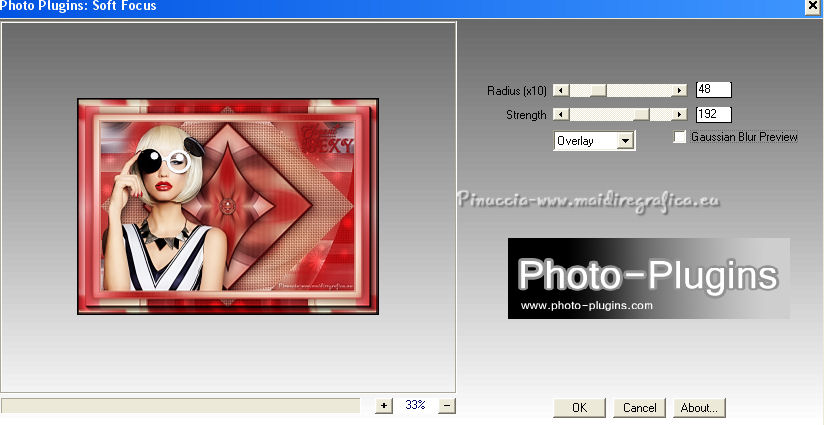Click left arrow of Radius scrollbar

pos(561,90)
